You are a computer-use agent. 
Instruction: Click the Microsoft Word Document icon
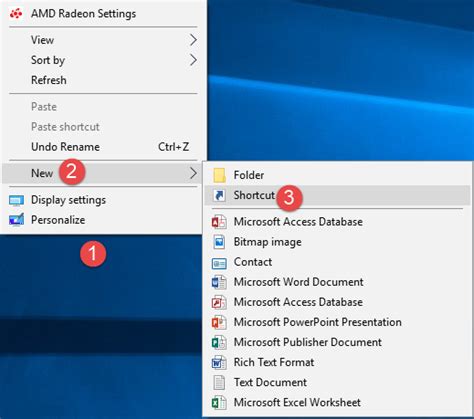click(219, 282)
